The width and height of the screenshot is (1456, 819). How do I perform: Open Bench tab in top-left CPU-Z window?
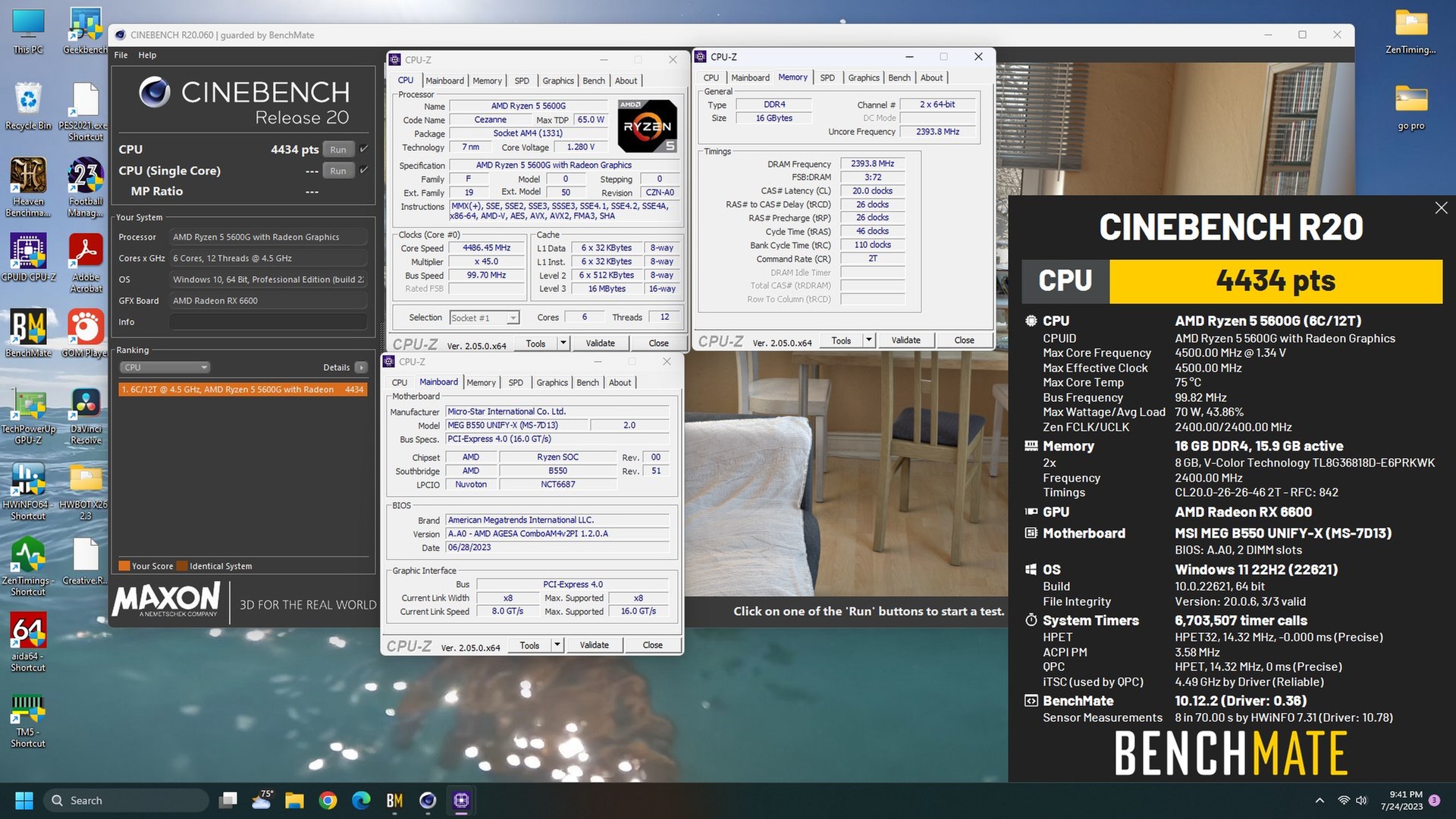[x=594, y=80]
